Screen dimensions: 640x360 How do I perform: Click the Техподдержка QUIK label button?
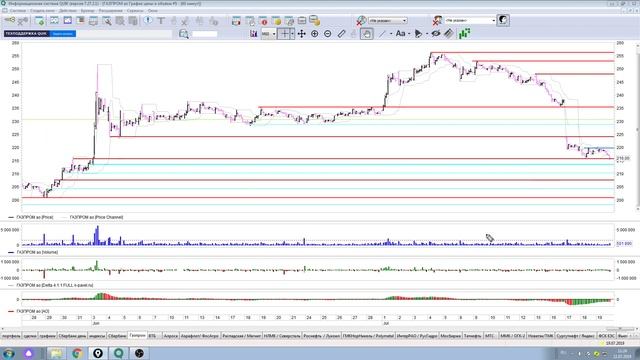pyautogui.click(x=26, y=33)
